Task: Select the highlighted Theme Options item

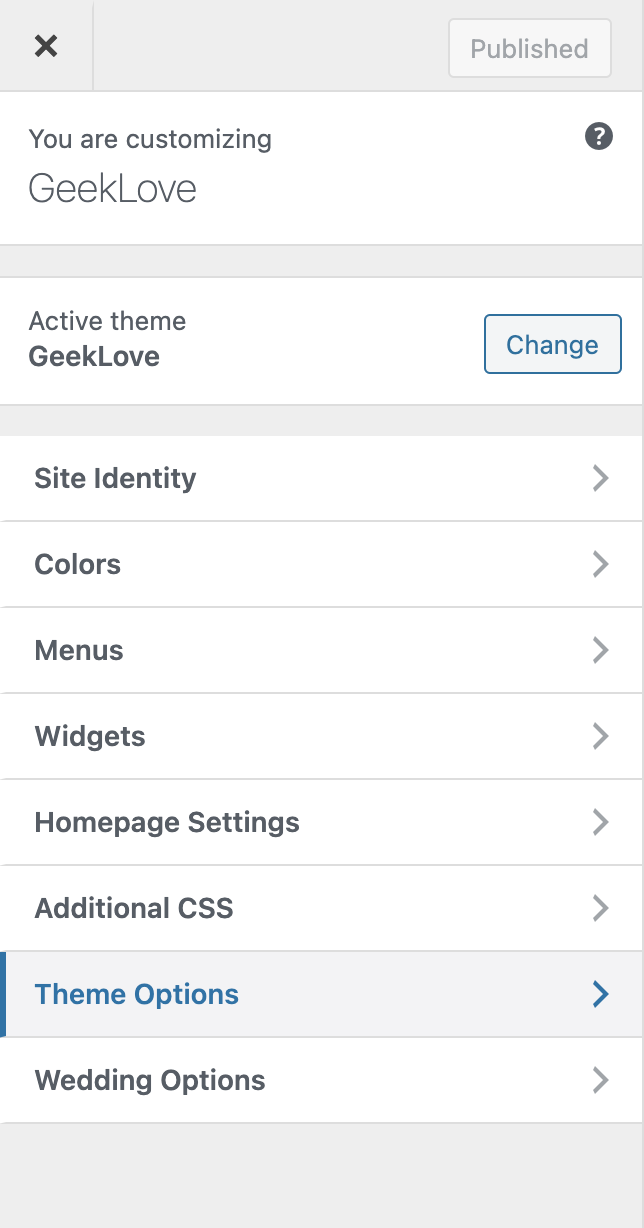Action: (x=137, y=994)
